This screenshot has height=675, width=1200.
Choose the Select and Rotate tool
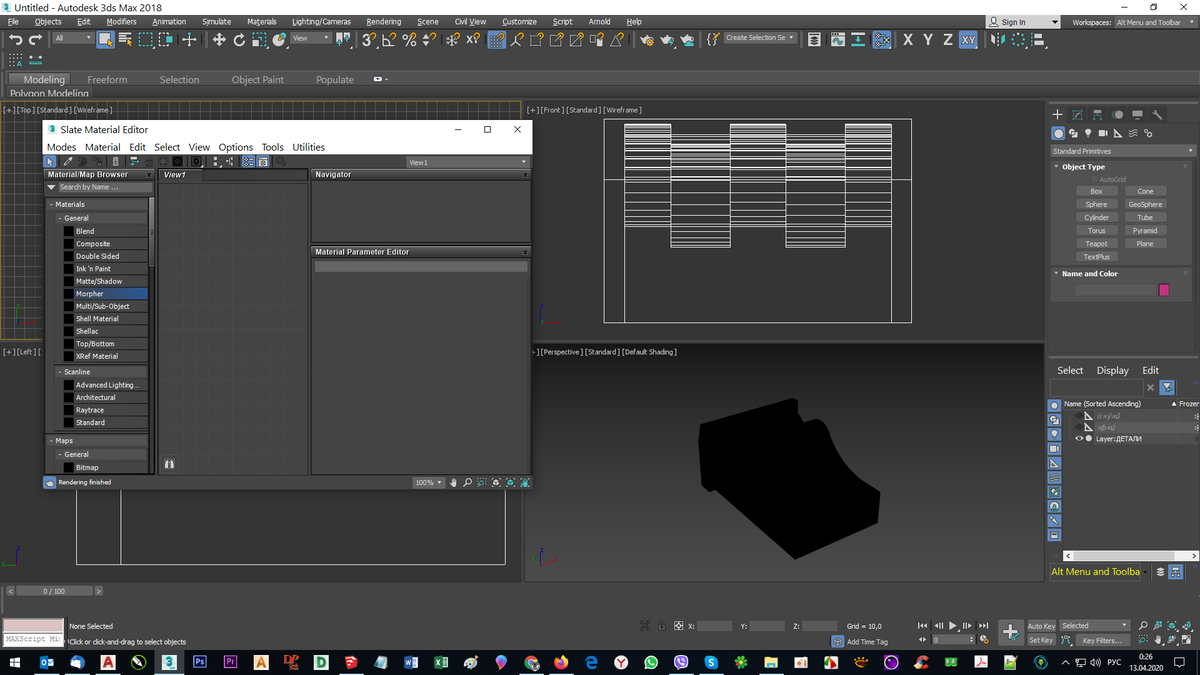click(240, 39)
